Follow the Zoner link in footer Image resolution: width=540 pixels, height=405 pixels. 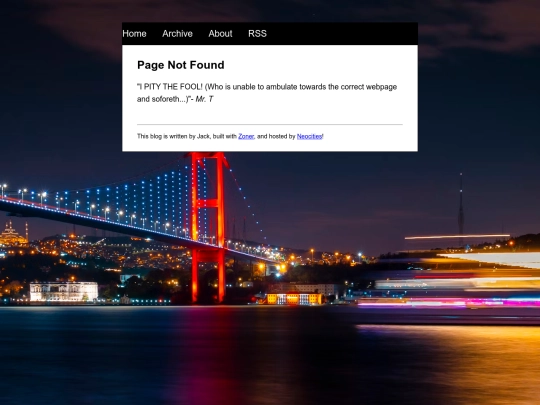[x=246, y=136]
